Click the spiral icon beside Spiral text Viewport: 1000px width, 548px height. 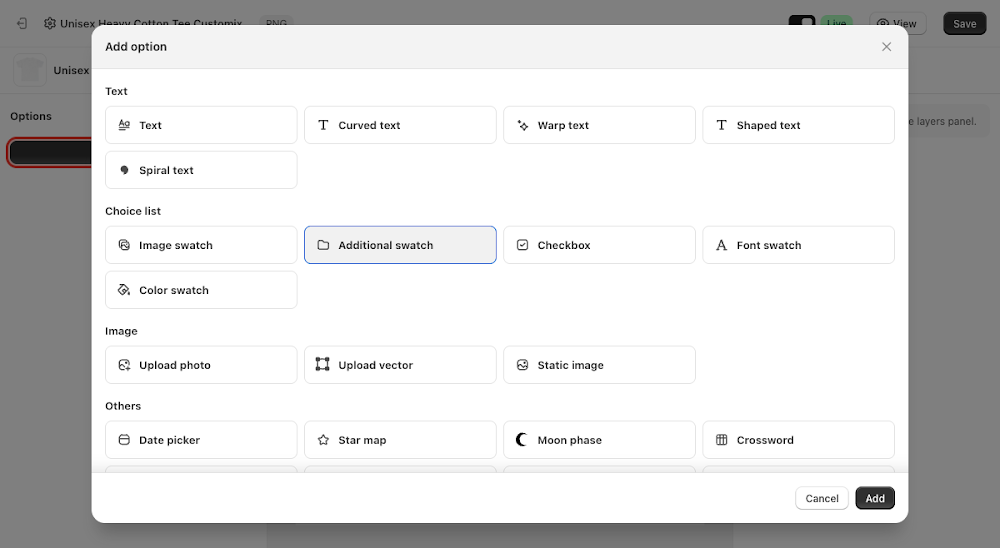pyautogui.click(x=124, y=170)
